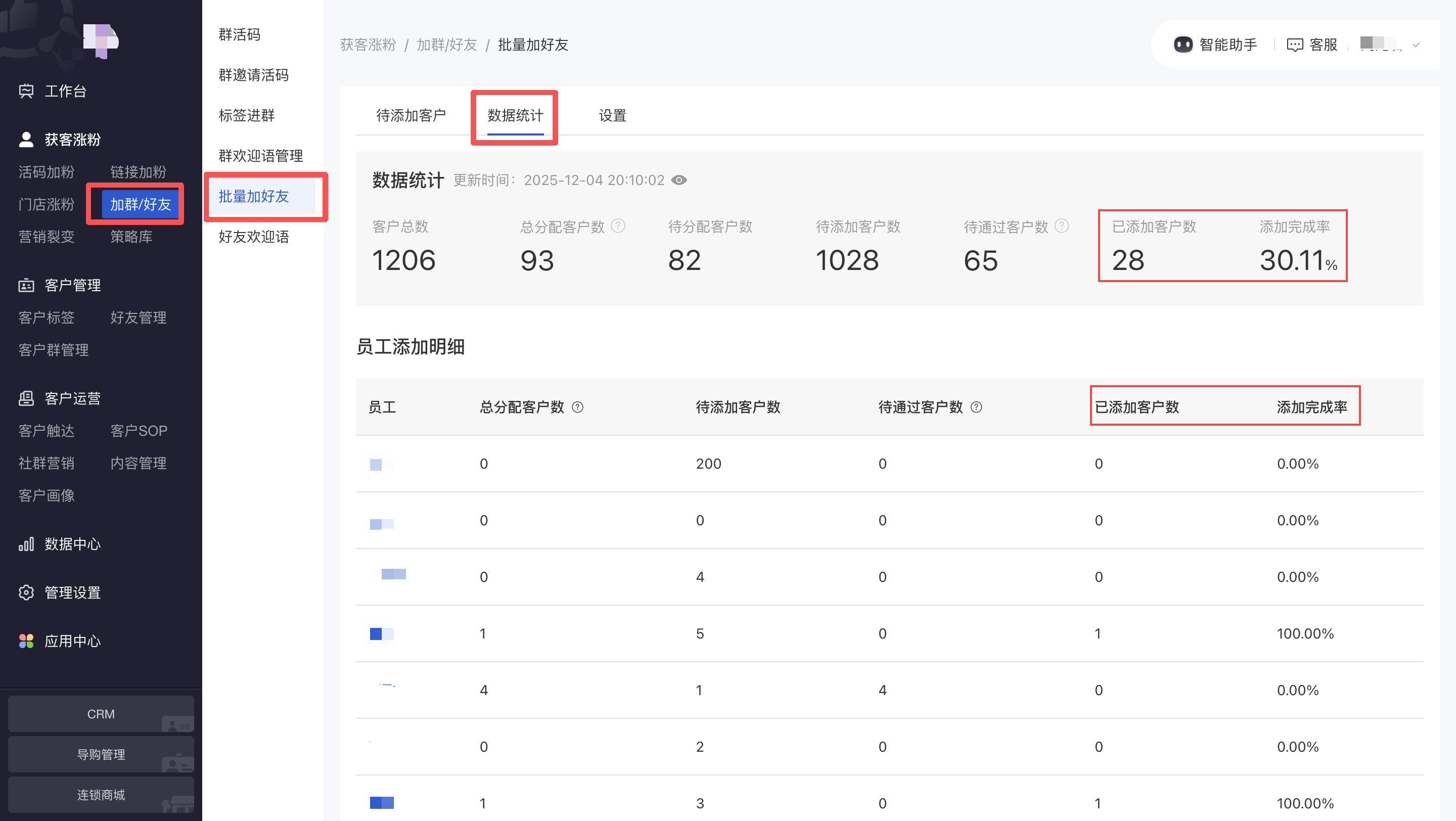Screen dimensions: 1456x821
Task: Click the 应用中心 colorful apps icon
Action: pyautogui.click(x=26, y=641)
